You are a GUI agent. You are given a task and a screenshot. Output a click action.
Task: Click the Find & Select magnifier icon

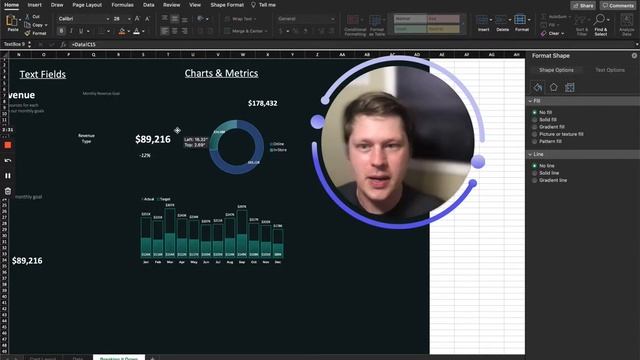pos(599,19)
